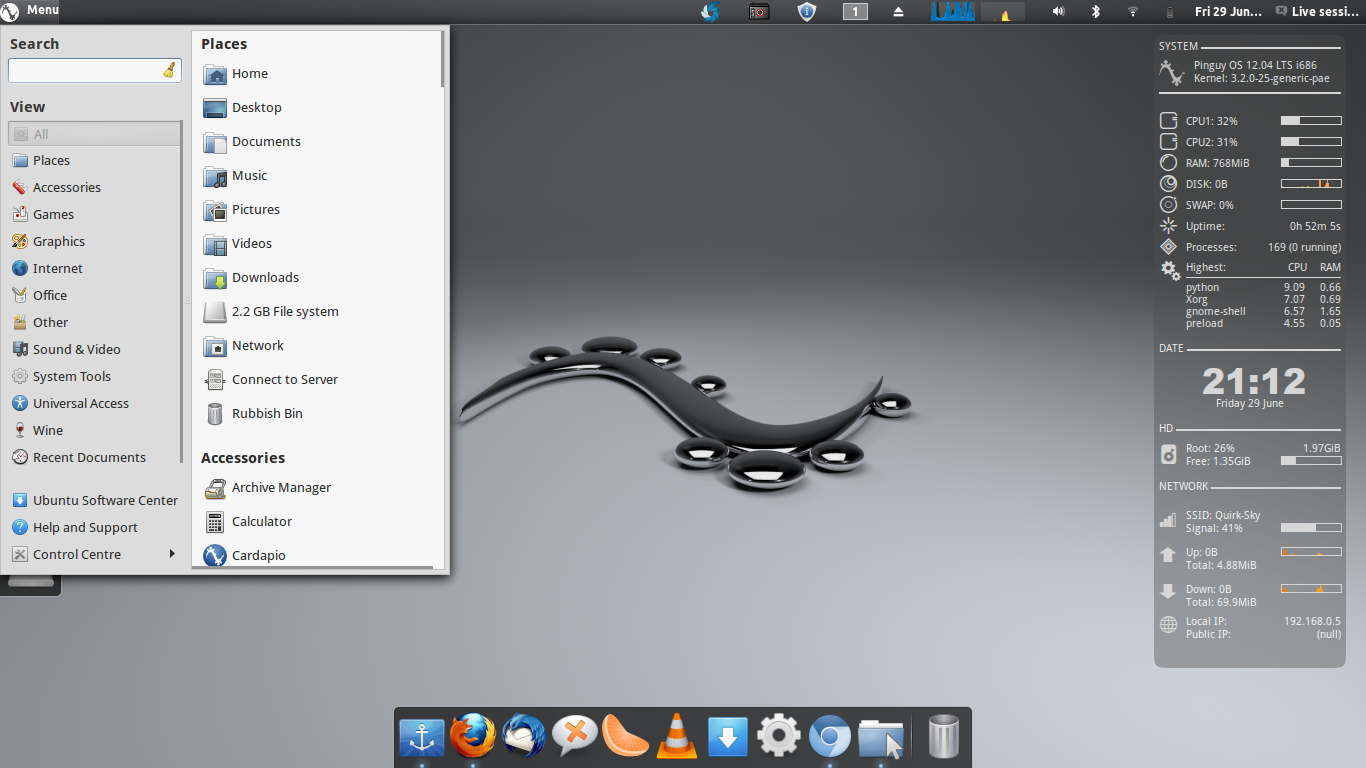Launch Archive Manager from Accessories
Image resolution: width=1366 pixels, height=768 pixels.
pos(281,487)
